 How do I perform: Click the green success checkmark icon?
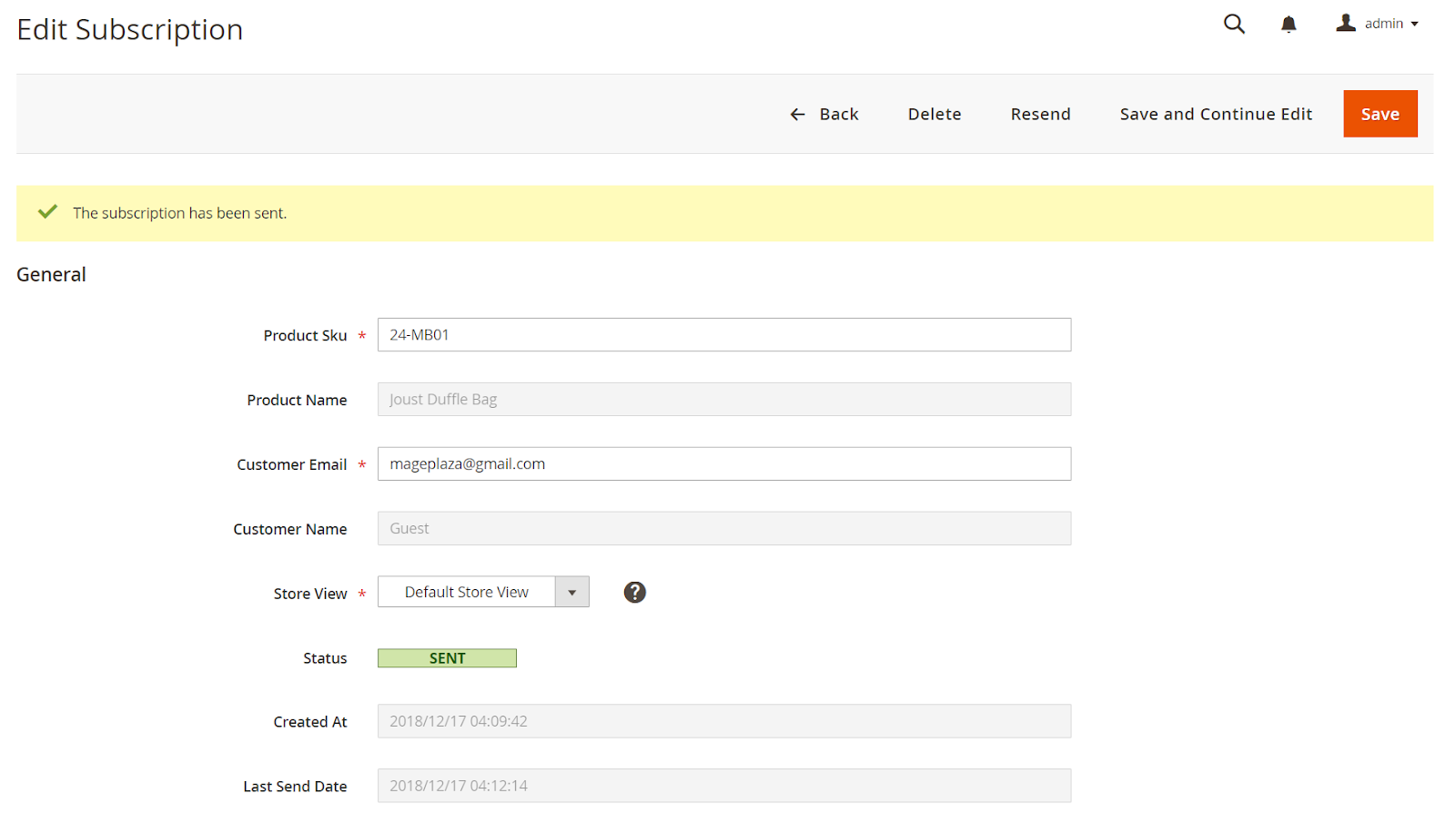click(x=48, y=212)
